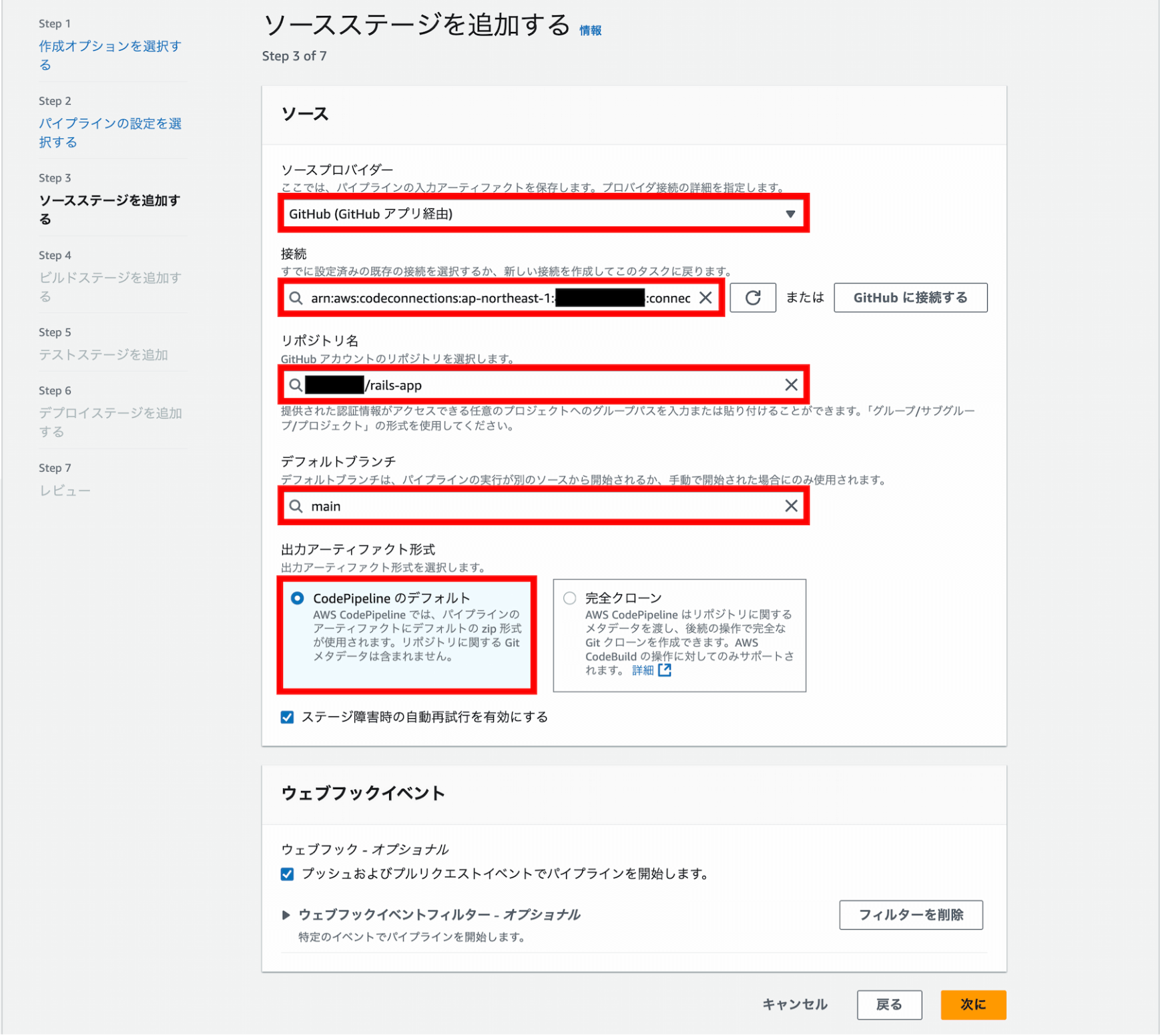Expand ウェブフックイベントフィルター options
1160x1036 pixels.
(x=286, y=915)
